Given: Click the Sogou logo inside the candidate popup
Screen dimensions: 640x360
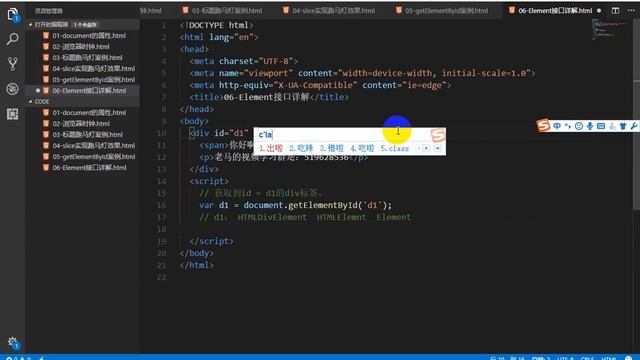Looking at the screenshot, I should [438, 135].
